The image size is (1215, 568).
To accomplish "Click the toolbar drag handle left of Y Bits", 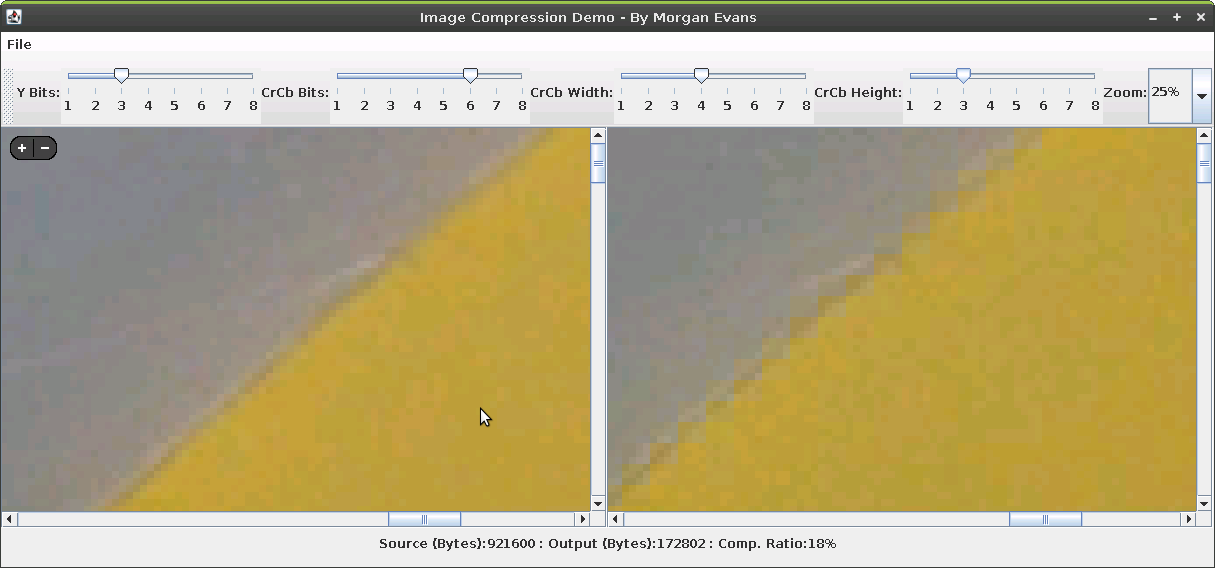I will [7, 96].
